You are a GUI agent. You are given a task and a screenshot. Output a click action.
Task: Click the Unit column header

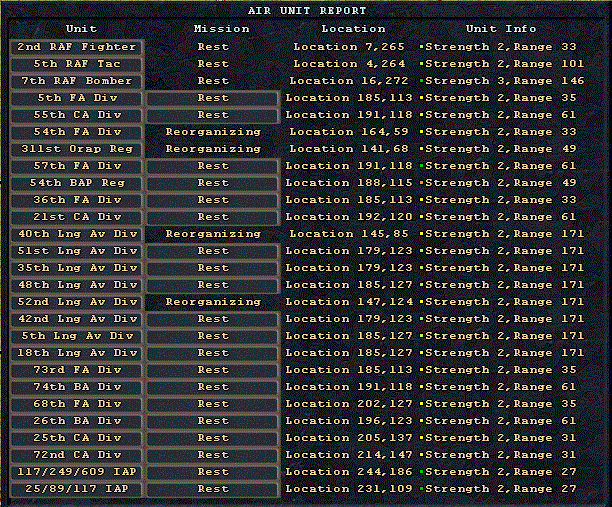click(x=81, y=29)
